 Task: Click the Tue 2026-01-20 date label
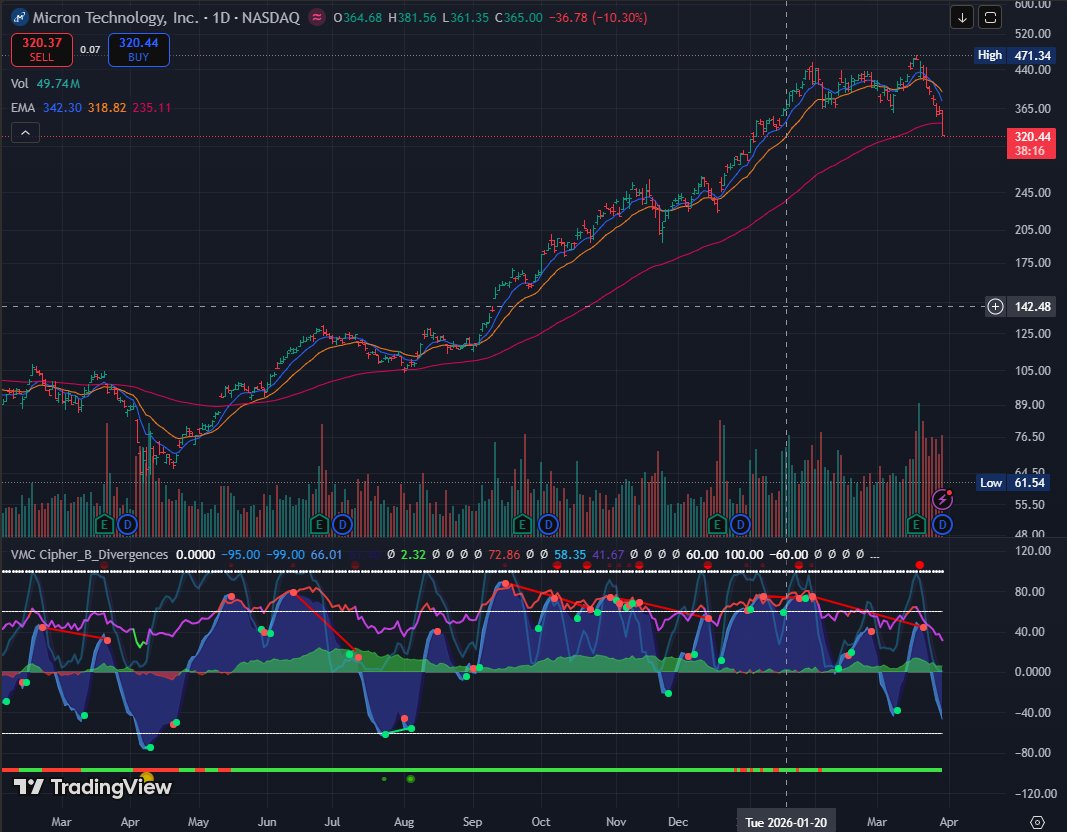pyautogui.click(x=786, y=822)
